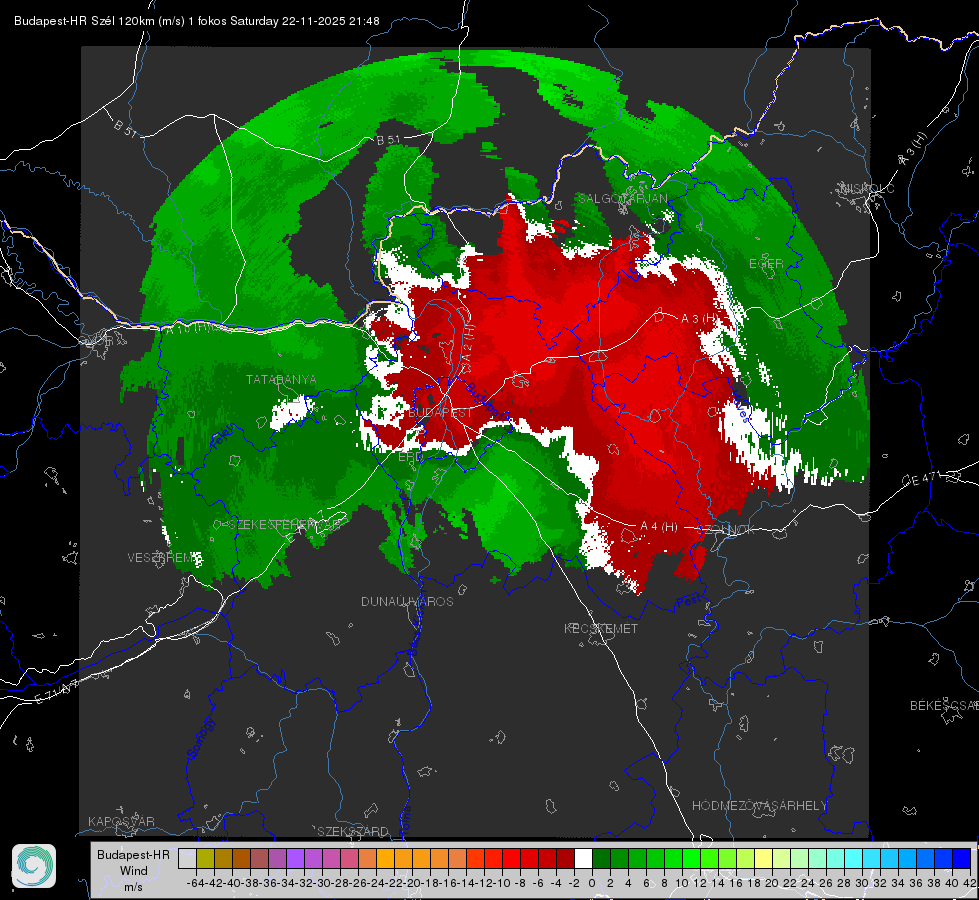Click the cyan swatch between 28 and 30

point(853,858)
